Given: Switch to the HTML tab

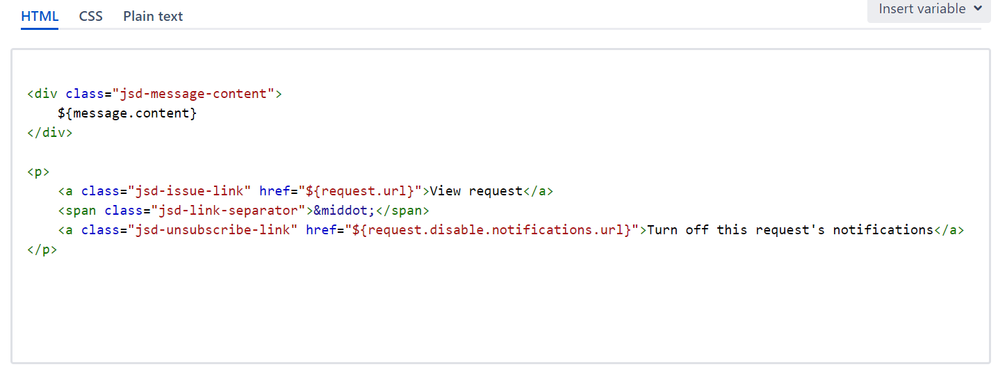Looking at the screenshot, I should [39, 17].
